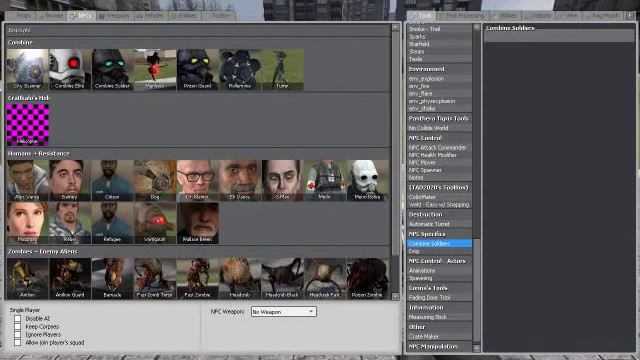
Task: Spawn the Poison Zombie NPC
Action: tap(367, 278)
